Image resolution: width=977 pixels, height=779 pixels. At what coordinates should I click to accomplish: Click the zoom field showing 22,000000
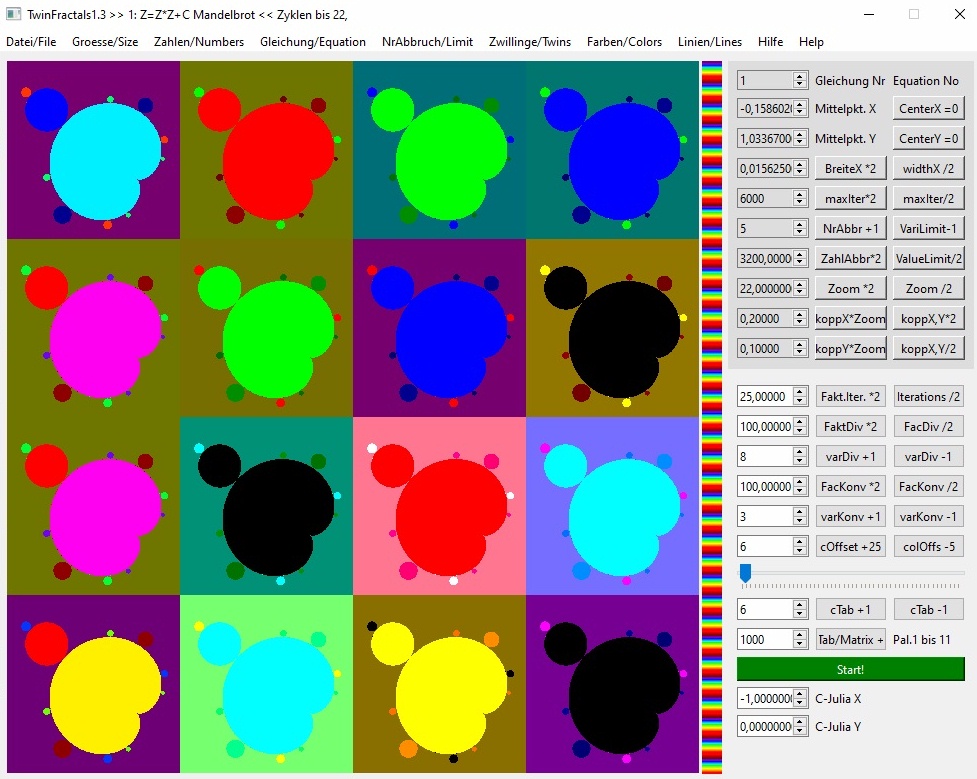coord(773,289)
